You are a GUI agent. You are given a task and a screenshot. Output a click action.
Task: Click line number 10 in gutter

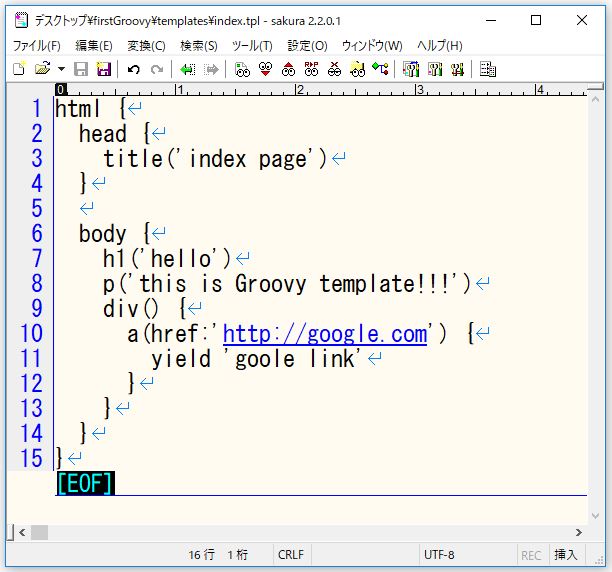[x=31, y=334]
